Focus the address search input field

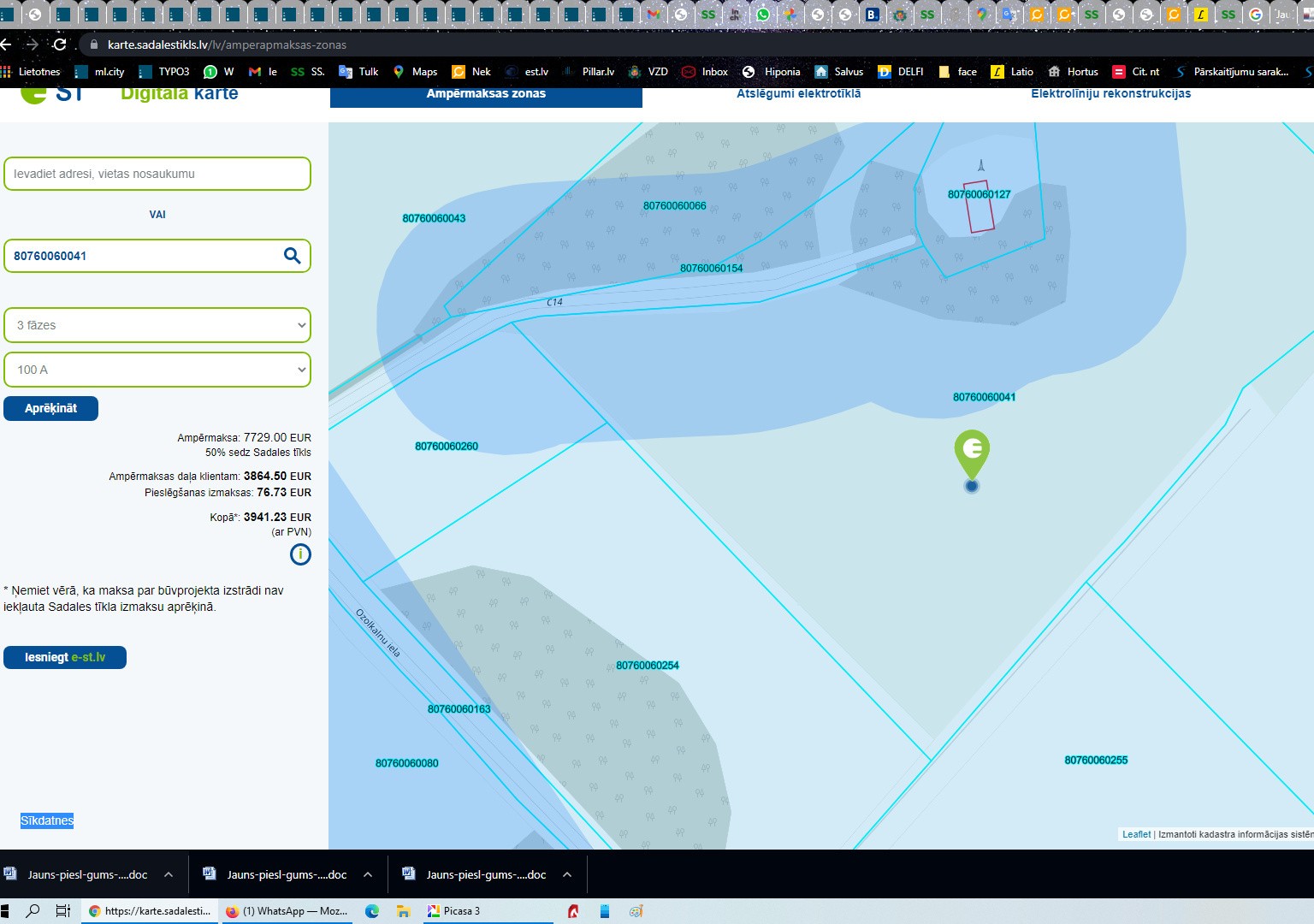[x=157, y=174]
